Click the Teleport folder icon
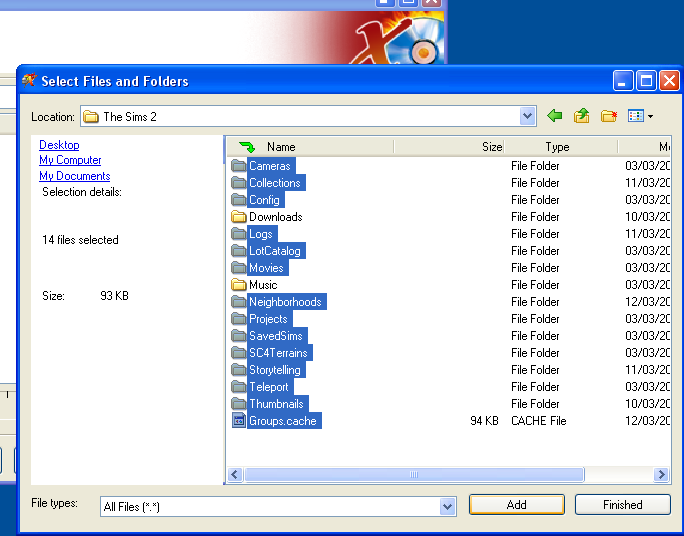 coord(238,387)
